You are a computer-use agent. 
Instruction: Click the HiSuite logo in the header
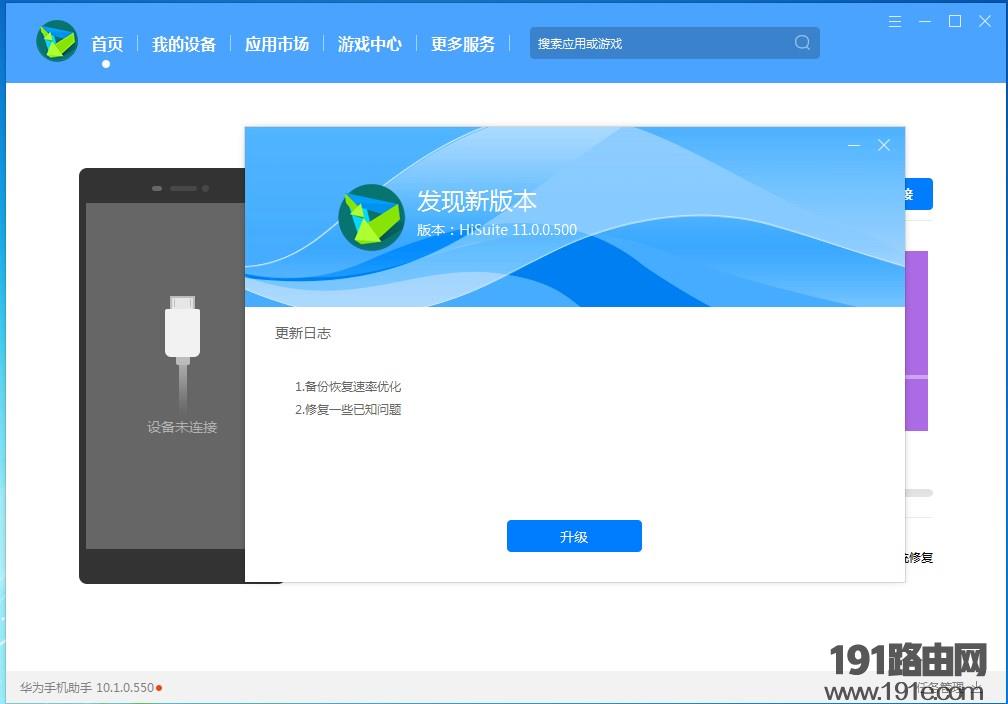[57, 41]
